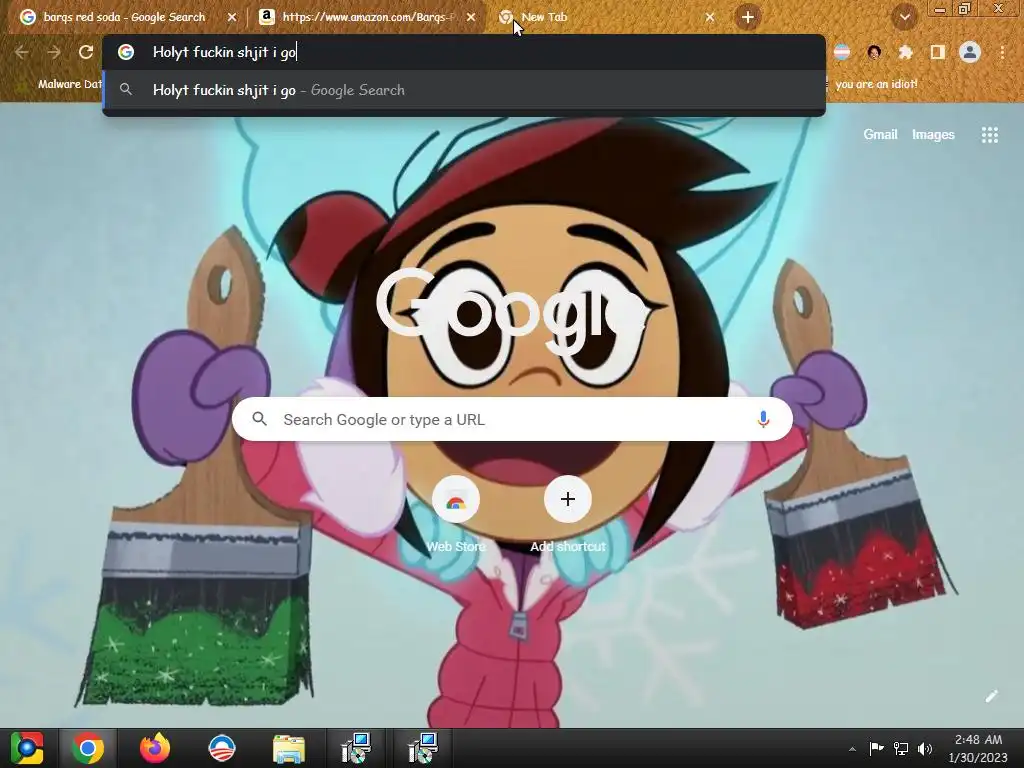The width and height of the screenshot is (1024, 768).
Task: Click the second installer icon in taskbar
Action: [x=423, y=748]
